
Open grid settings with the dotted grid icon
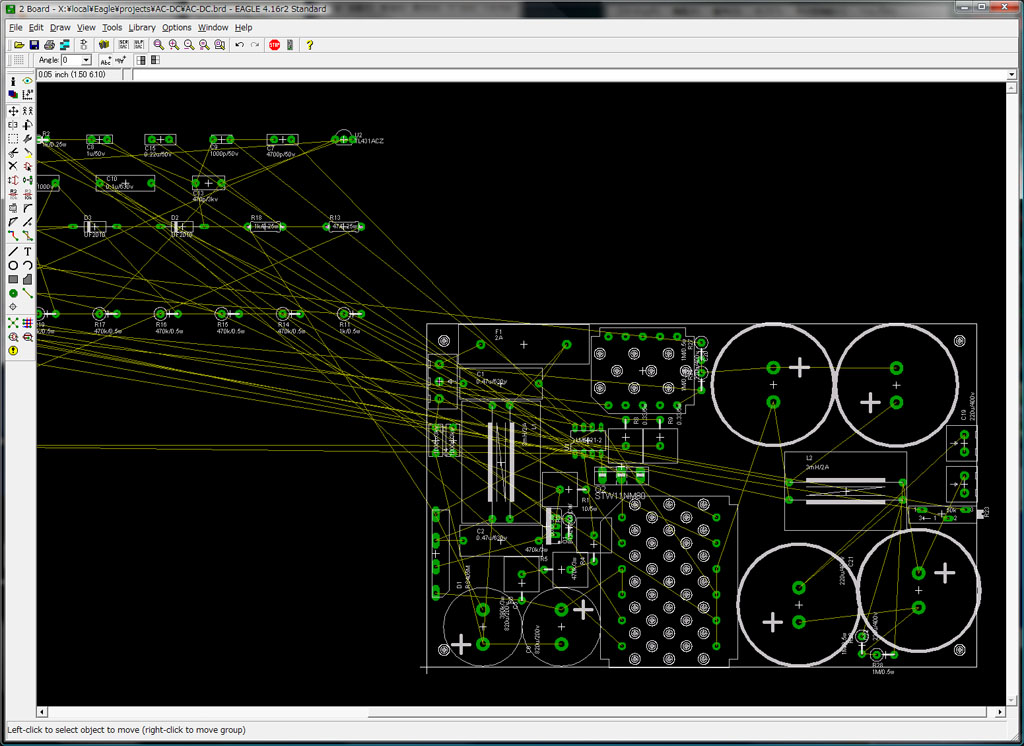(x=19, y=60)
